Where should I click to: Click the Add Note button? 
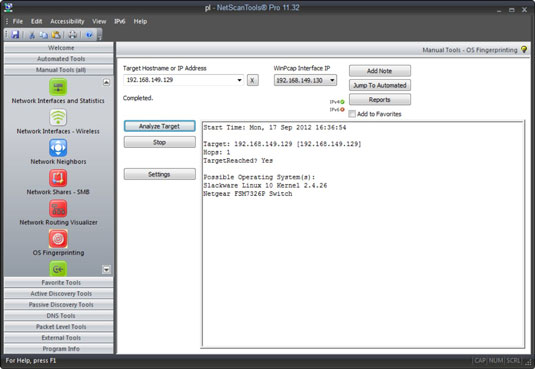(x=380, y=71)
